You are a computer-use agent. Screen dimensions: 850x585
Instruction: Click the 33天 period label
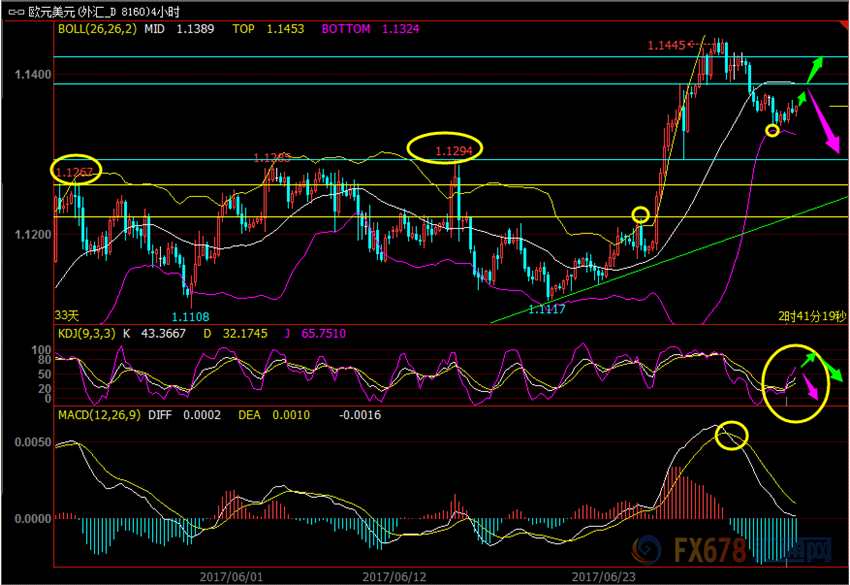pos(67,315)
